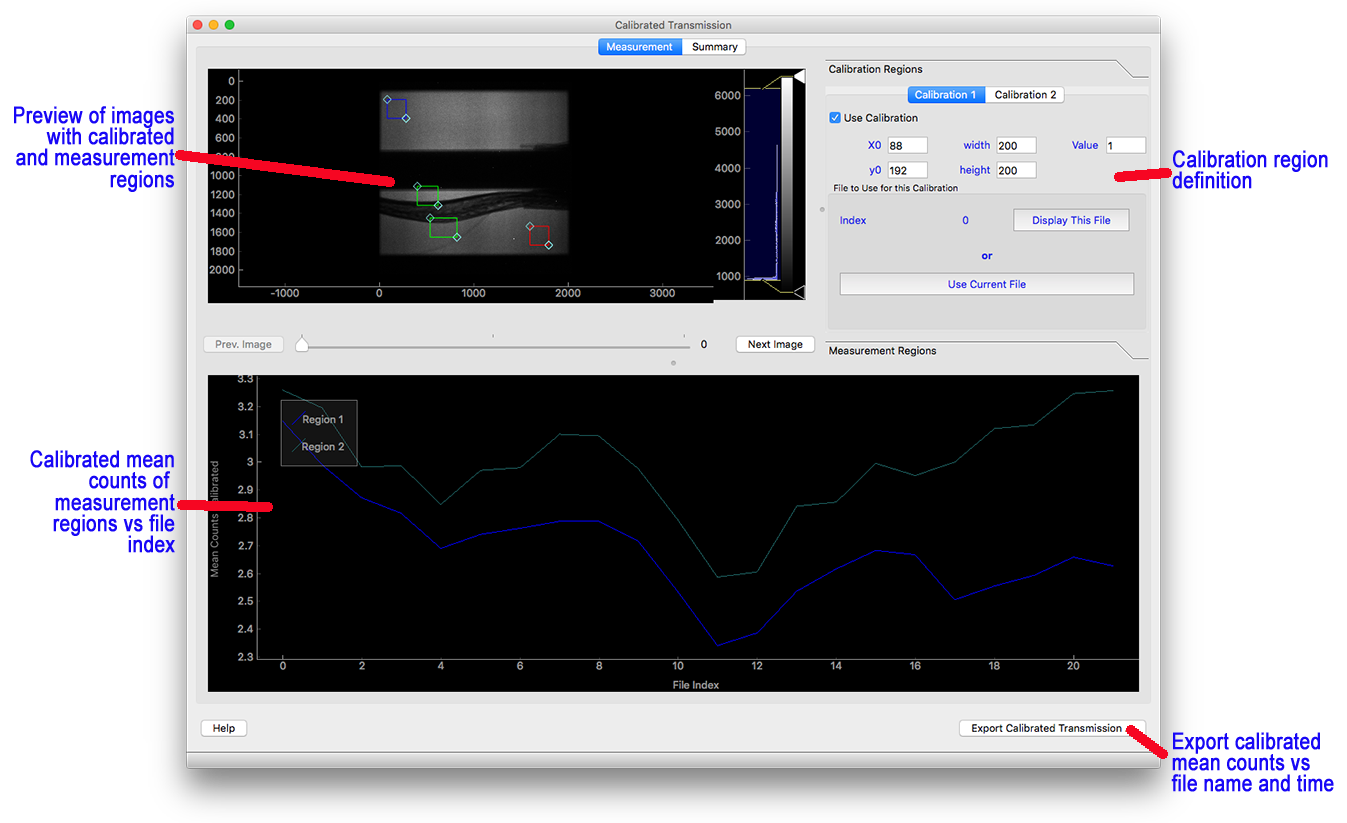Select the lower green measurement region box

click(443, 227)
